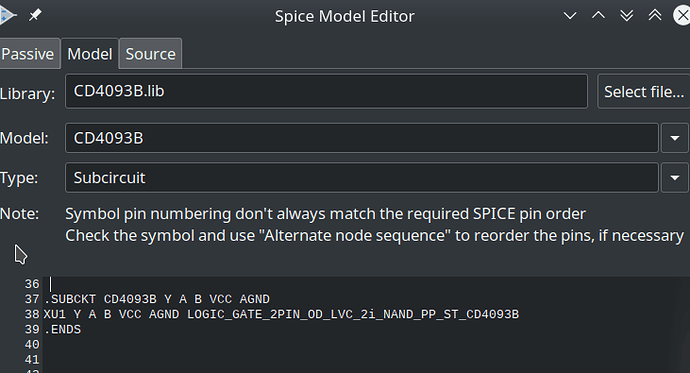Click the double down chevron icon
Image resolution: width=690 pixels, height=373 pixels.
(627, 16)
